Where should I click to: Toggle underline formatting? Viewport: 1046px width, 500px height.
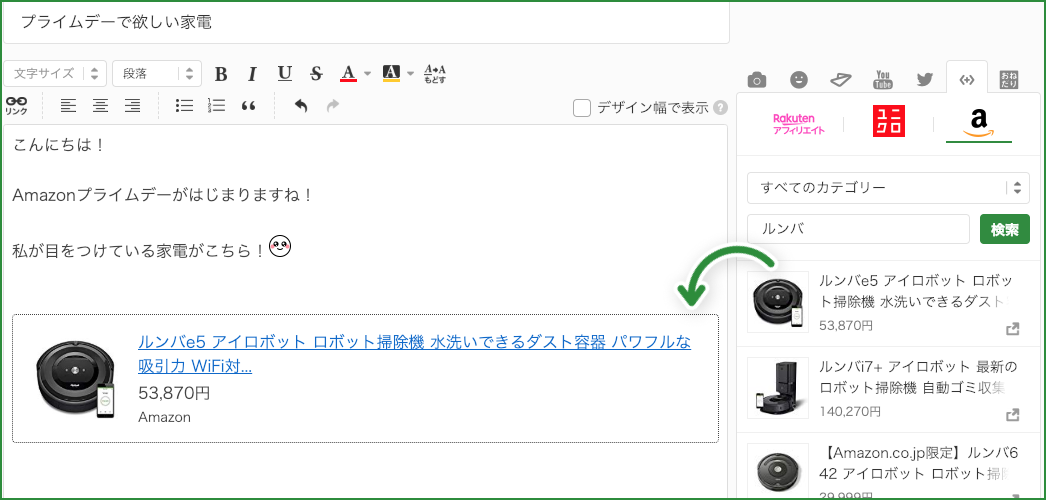click(x=285, y=73)
